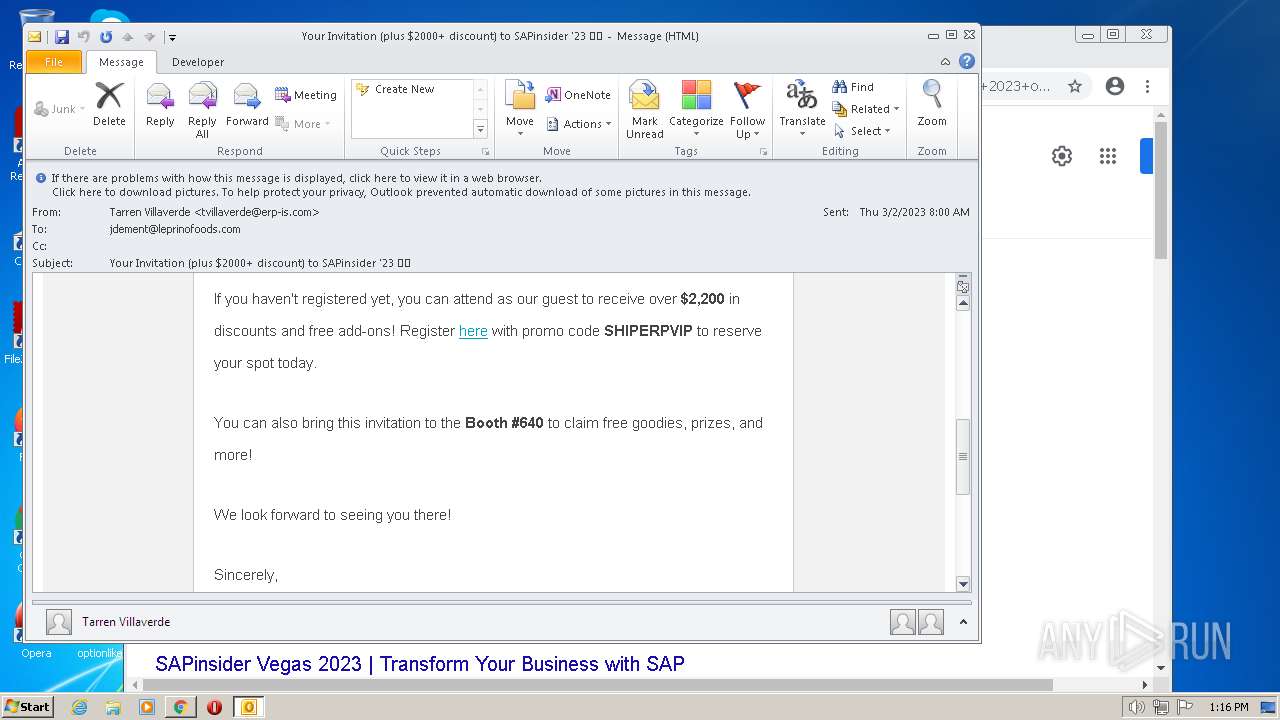Open the Zoom dialog
The height and width of the screenshot is (720, 1280).
coord(932,104)
